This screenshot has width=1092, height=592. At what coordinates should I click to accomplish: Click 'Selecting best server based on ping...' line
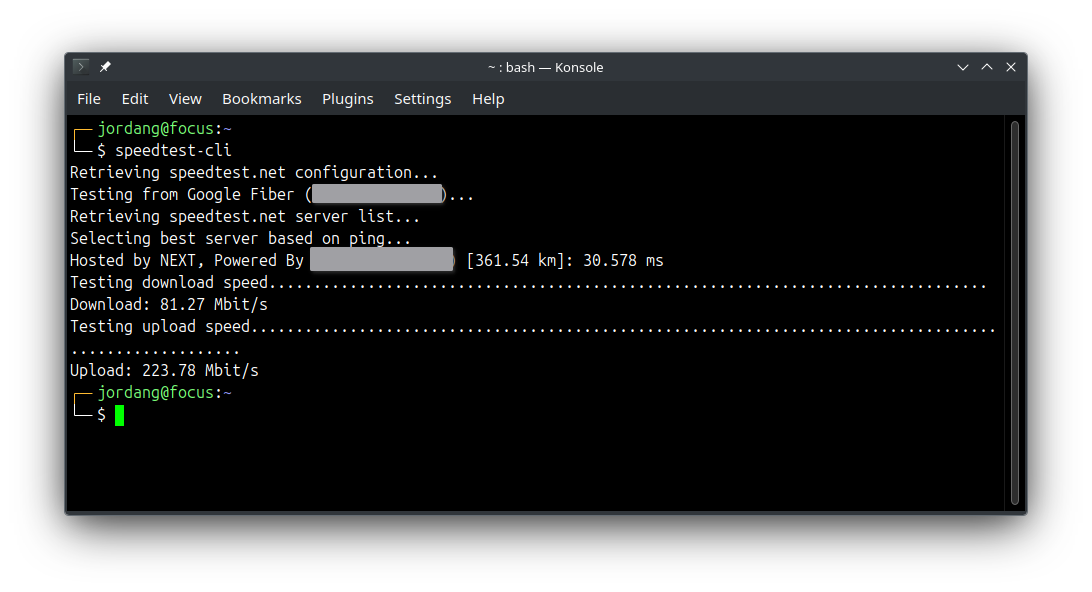[240, 239]
